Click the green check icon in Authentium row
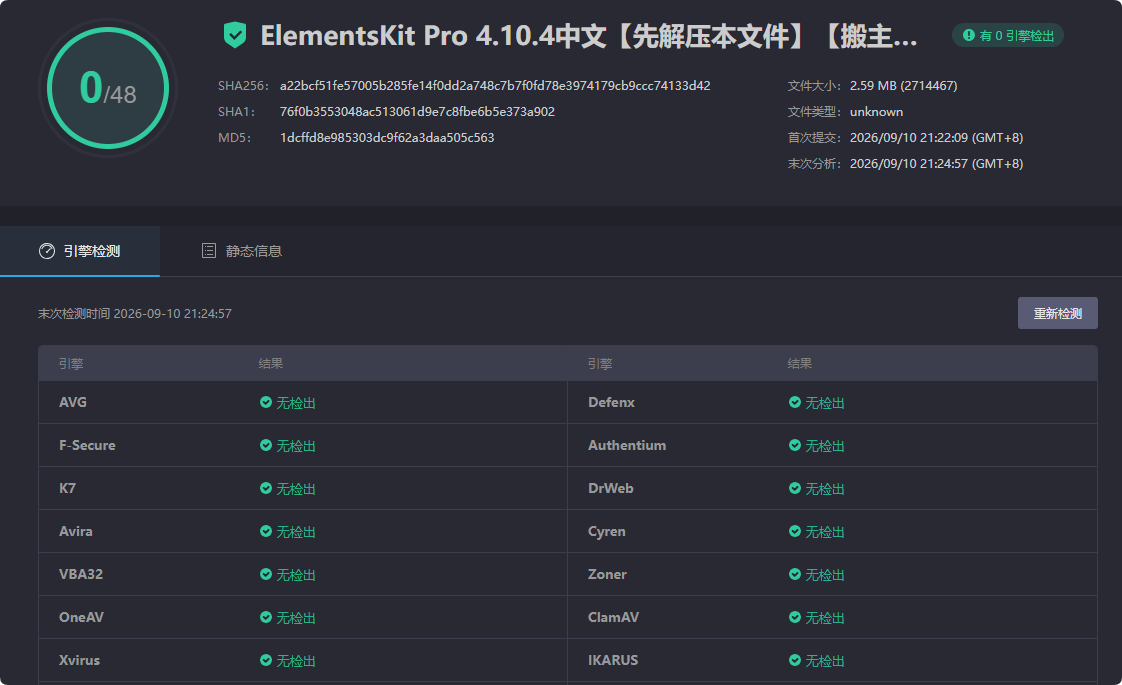The image size is (1122, 685). pyautogui.click(x=794, y=445)
